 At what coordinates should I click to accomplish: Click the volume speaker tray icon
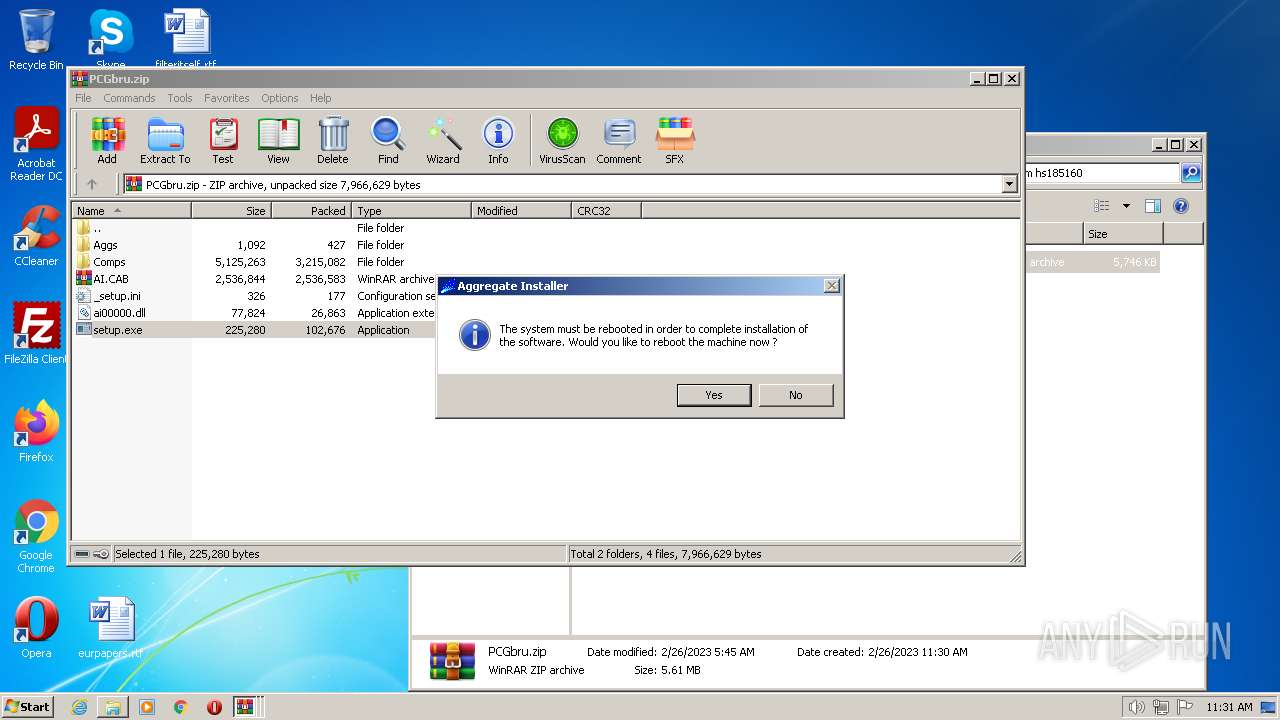tap(1136, 707)
